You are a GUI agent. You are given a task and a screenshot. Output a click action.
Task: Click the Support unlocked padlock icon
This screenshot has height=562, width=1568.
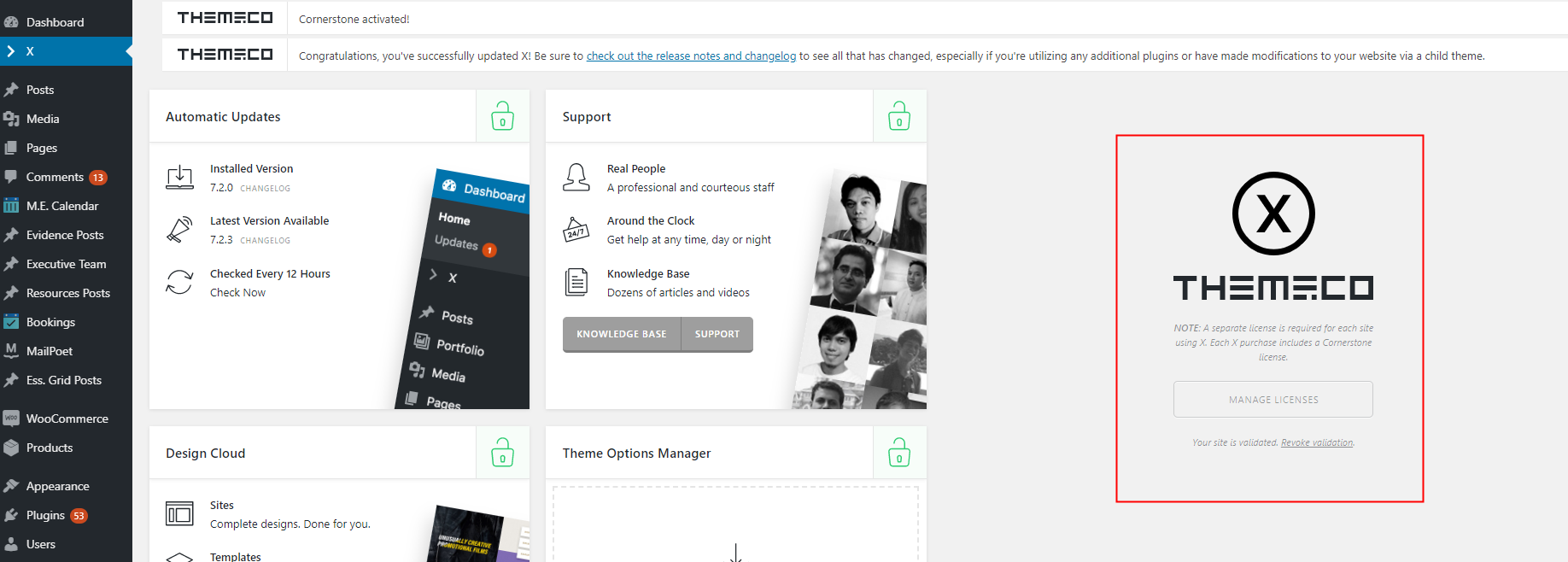[899, 116]
